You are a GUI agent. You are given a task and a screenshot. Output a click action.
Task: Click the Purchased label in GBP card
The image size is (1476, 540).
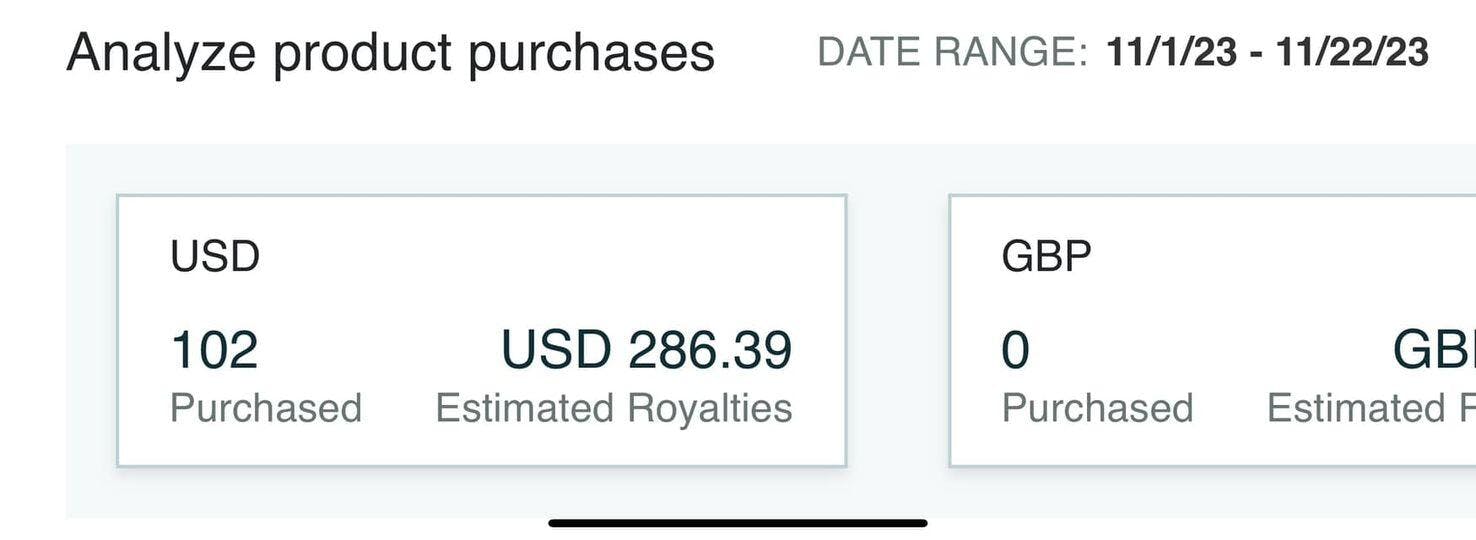[x=1097, y=408]
